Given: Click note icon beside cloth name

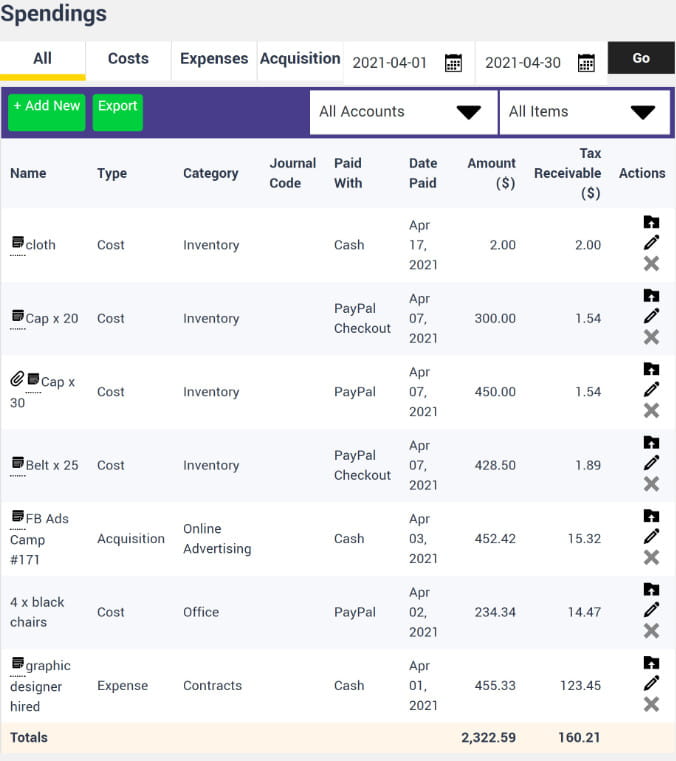Looking at the screenshot, I should coord(17,243).
